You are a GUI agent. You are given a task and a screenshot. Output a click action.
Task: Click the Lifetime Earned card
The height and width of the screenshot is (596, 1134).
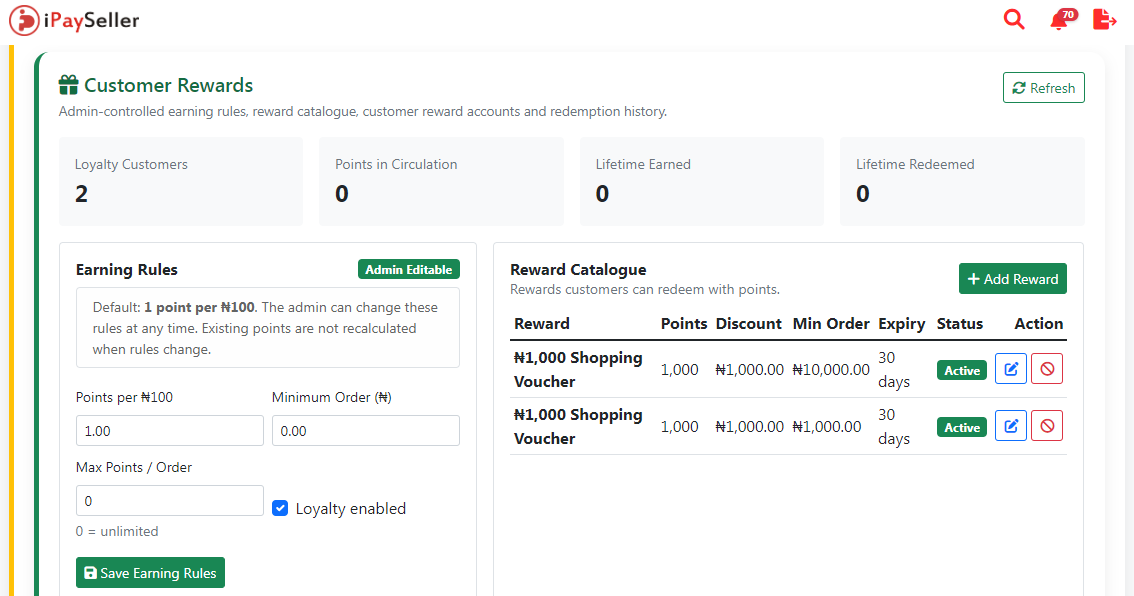[x=702, y=182]
